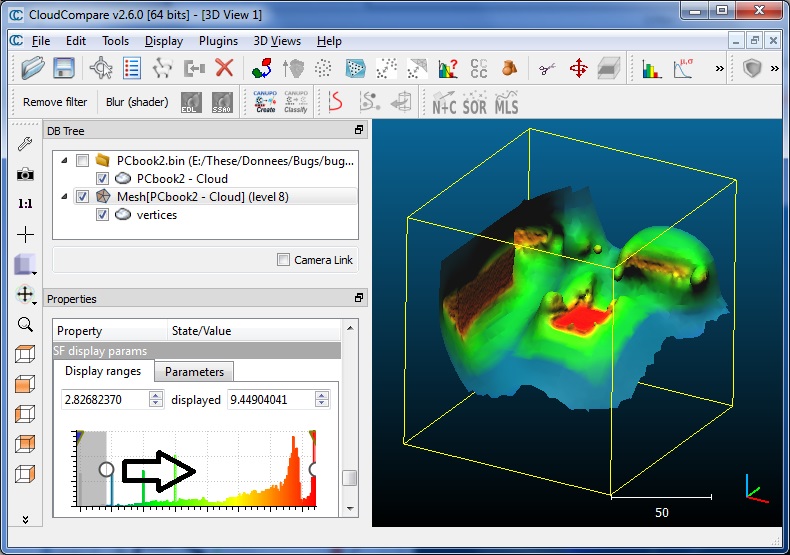Run the SOR filter tool
Screen dimensions: 790x555
point(475,103)
